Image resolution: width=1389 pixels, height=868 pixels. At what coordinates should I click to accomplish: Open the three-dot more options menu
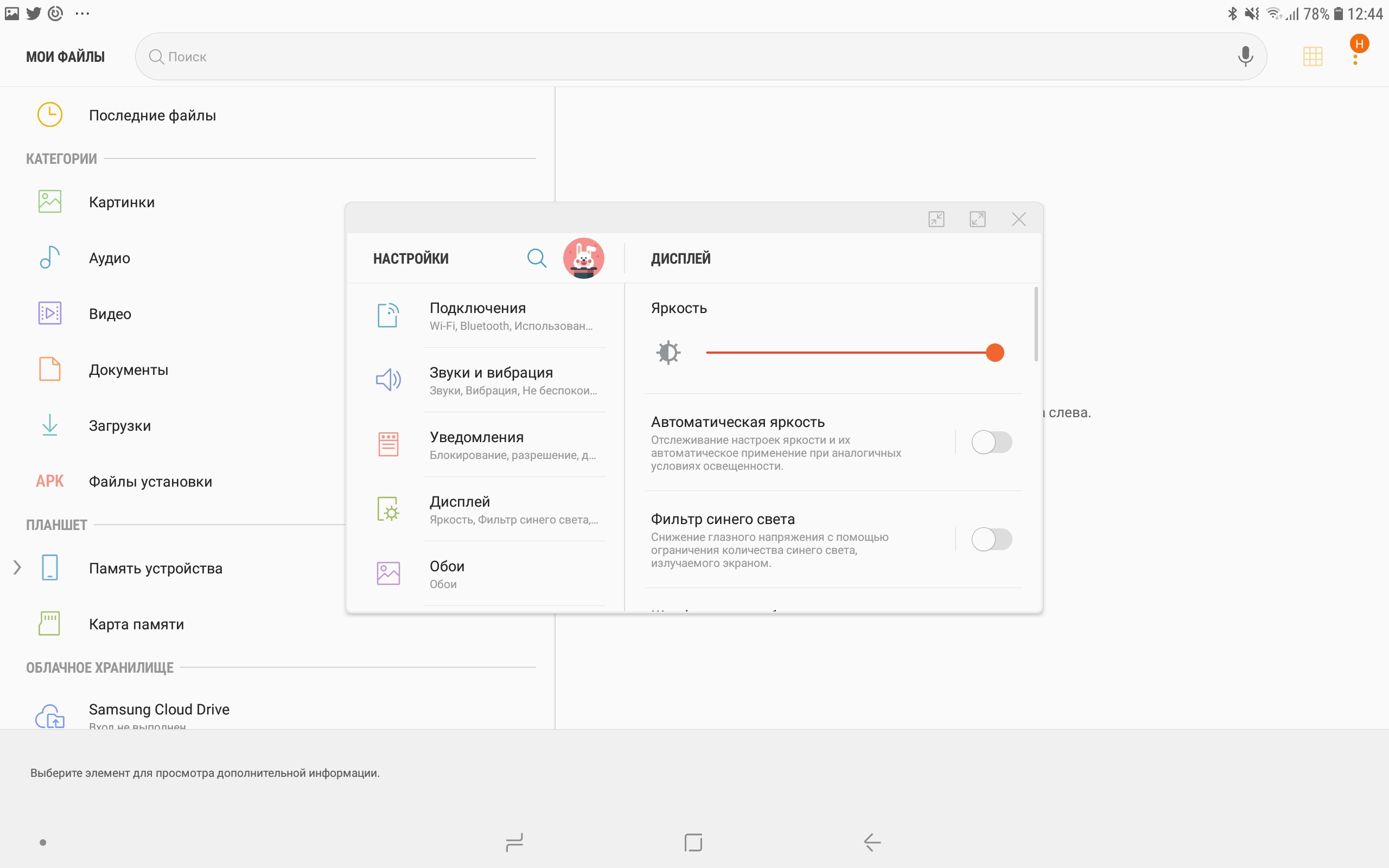pyautogui.click(x=1355, y=59)
